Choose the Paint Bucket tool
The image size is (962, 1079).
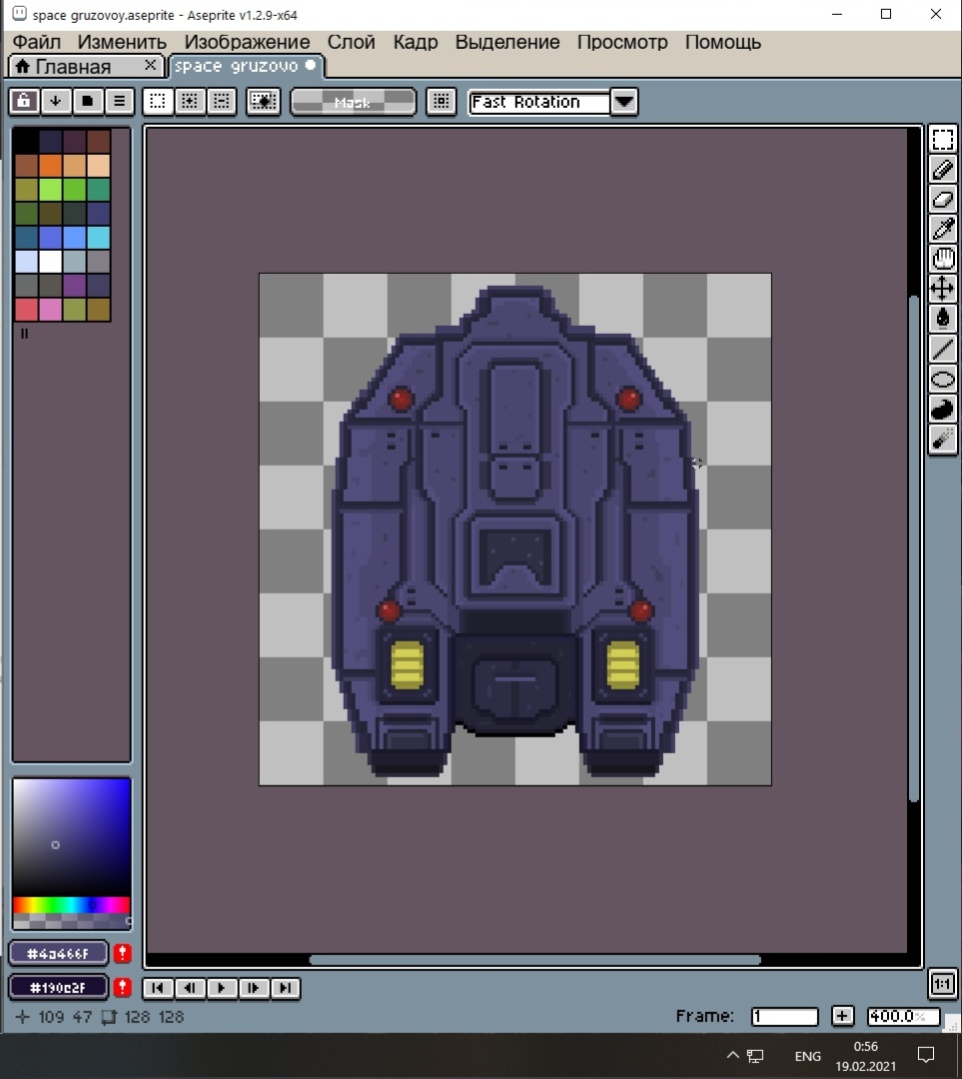click(942, 319)
